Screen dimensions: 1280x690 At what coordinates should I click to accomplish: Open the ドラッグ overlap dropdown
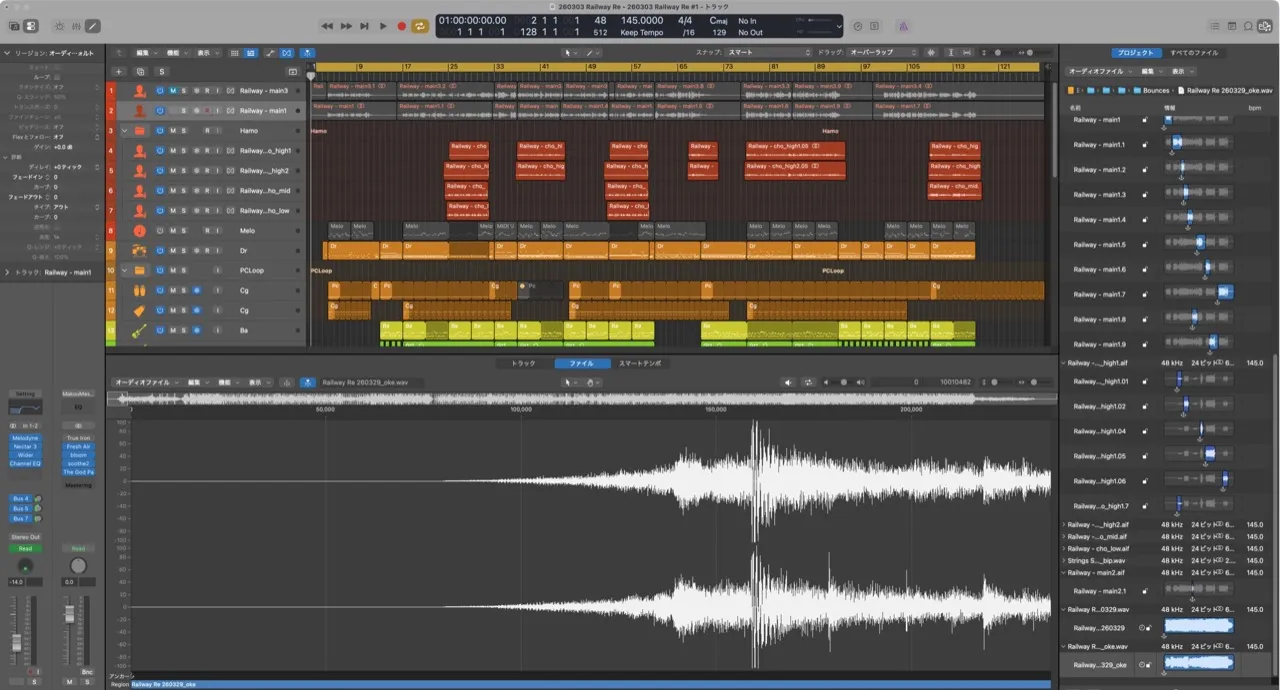coord(882,52)
